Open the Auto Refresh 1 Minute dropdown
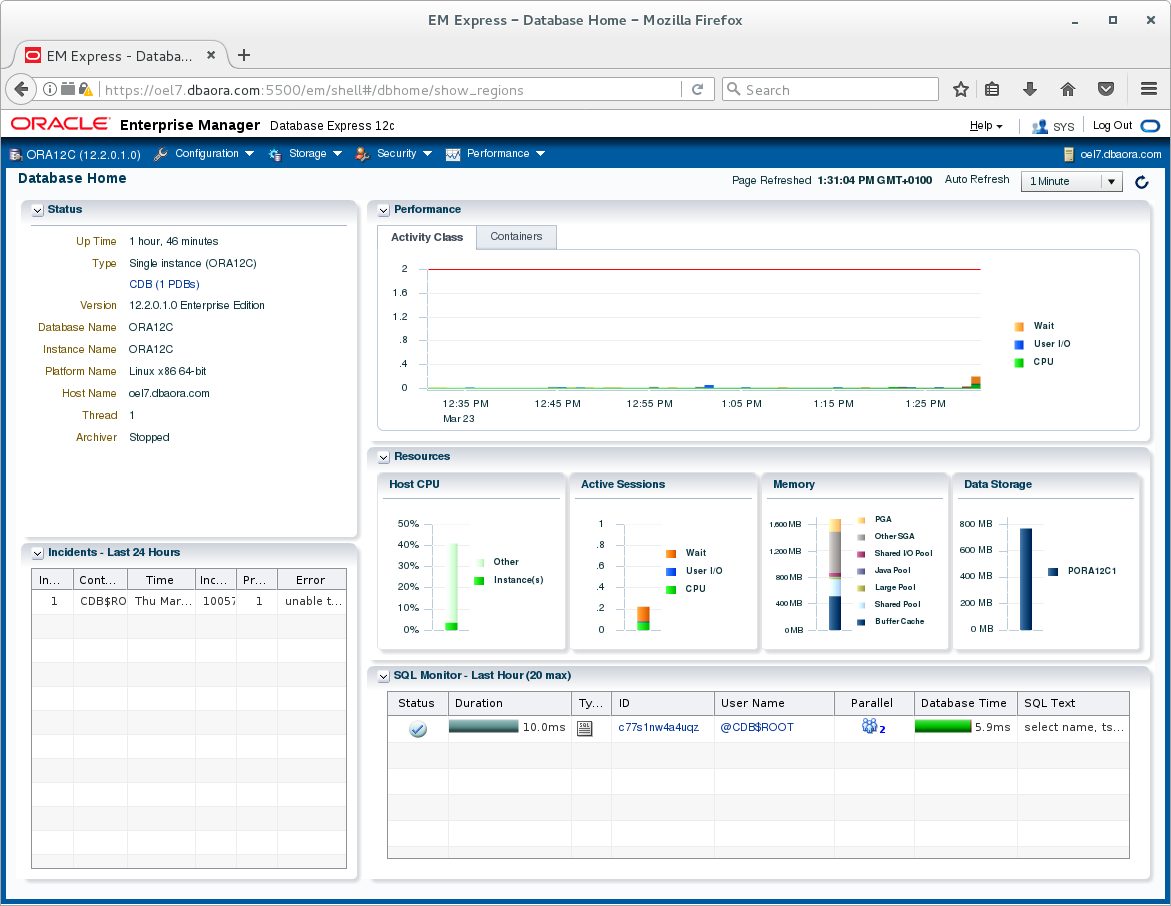Image resolution: width=1171 pixels, height=906 pixels. click(x=1072, y=181)
